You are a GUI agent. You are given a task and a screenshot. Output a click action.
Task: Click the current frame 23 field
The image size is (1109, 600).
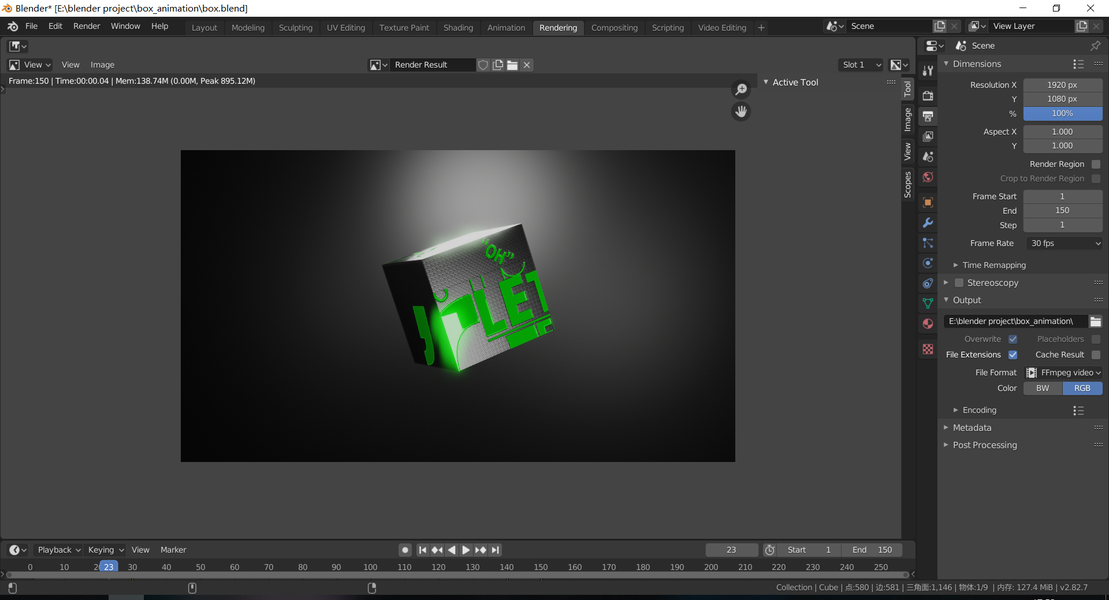731,550
